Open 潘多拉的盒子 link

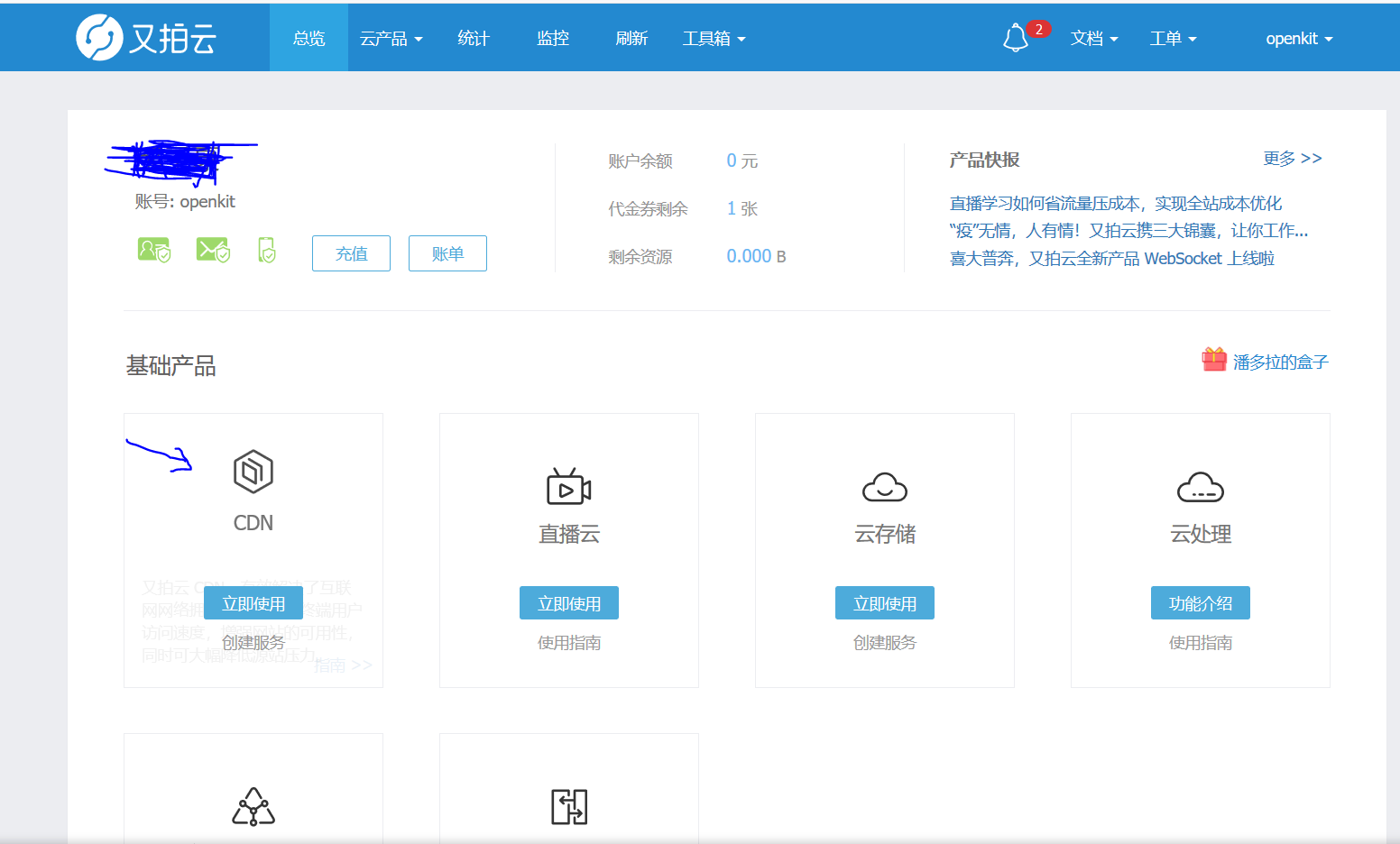[x=1281, y=362]
